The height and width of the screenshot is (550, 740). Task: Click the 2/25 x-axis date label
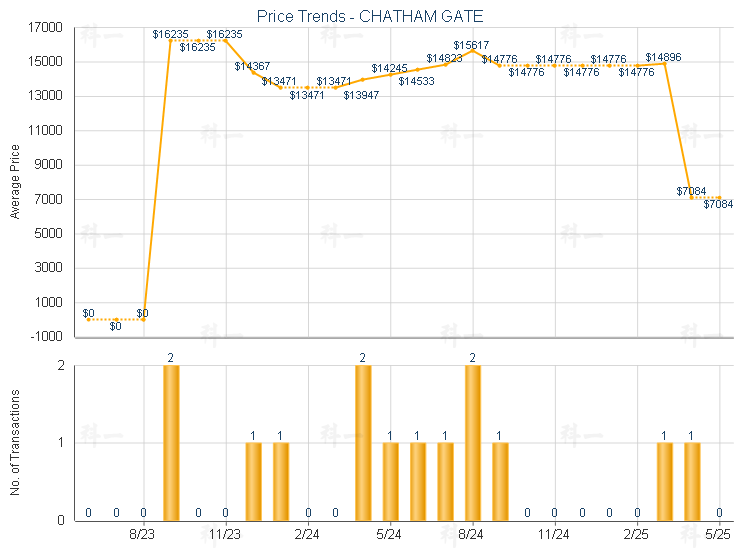point(637,536)
